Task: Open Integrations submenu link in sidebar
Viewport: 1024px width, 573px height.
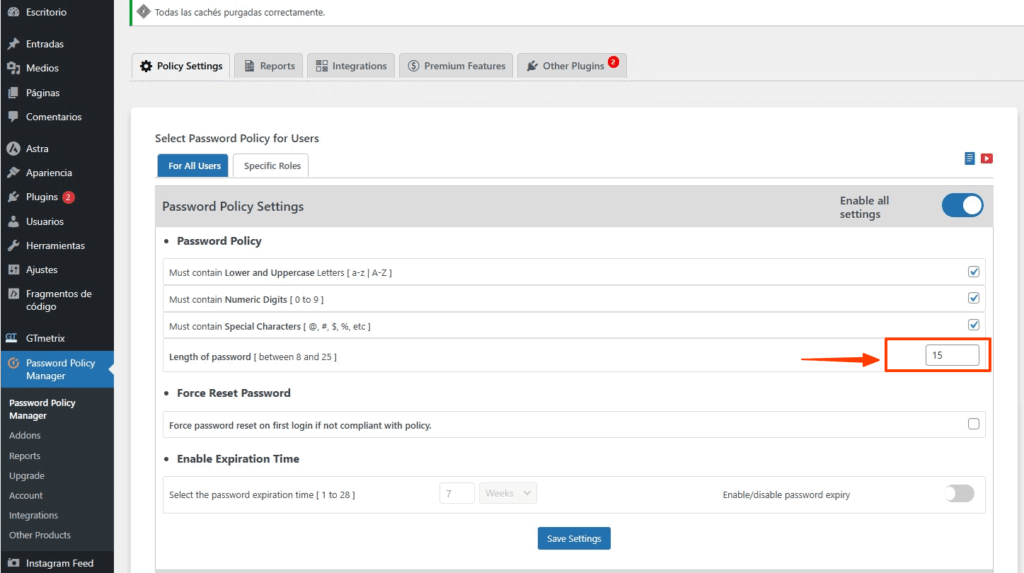Action: coord(33,516)
